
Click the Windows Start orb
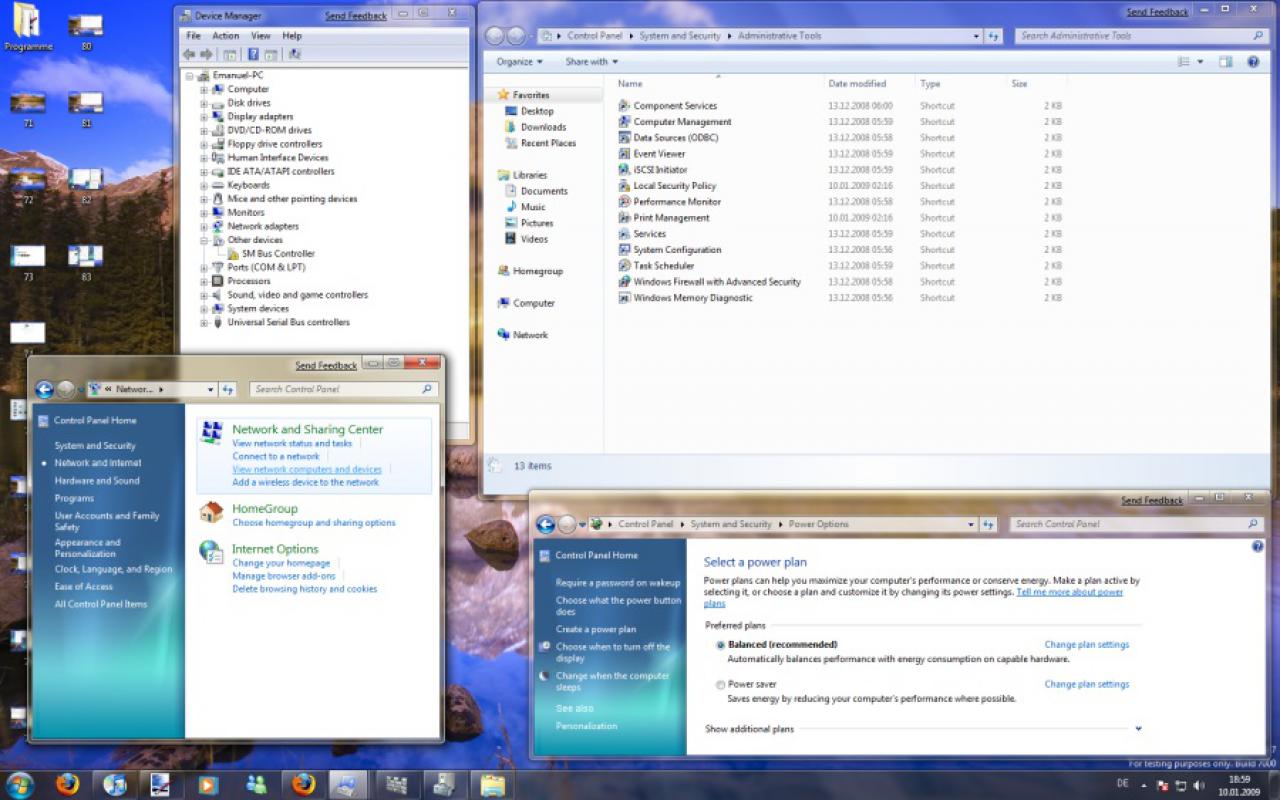20,784
